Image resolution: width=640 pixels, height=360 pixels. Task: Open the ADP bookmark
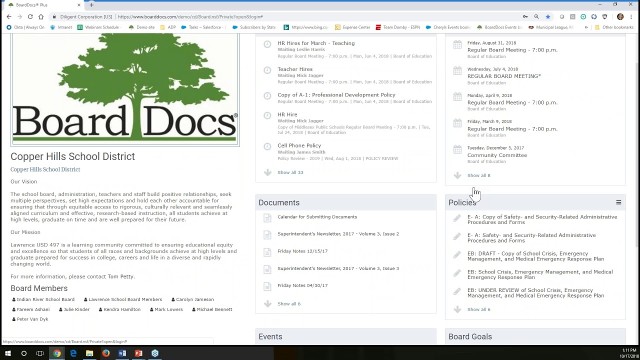coord(168,27)
